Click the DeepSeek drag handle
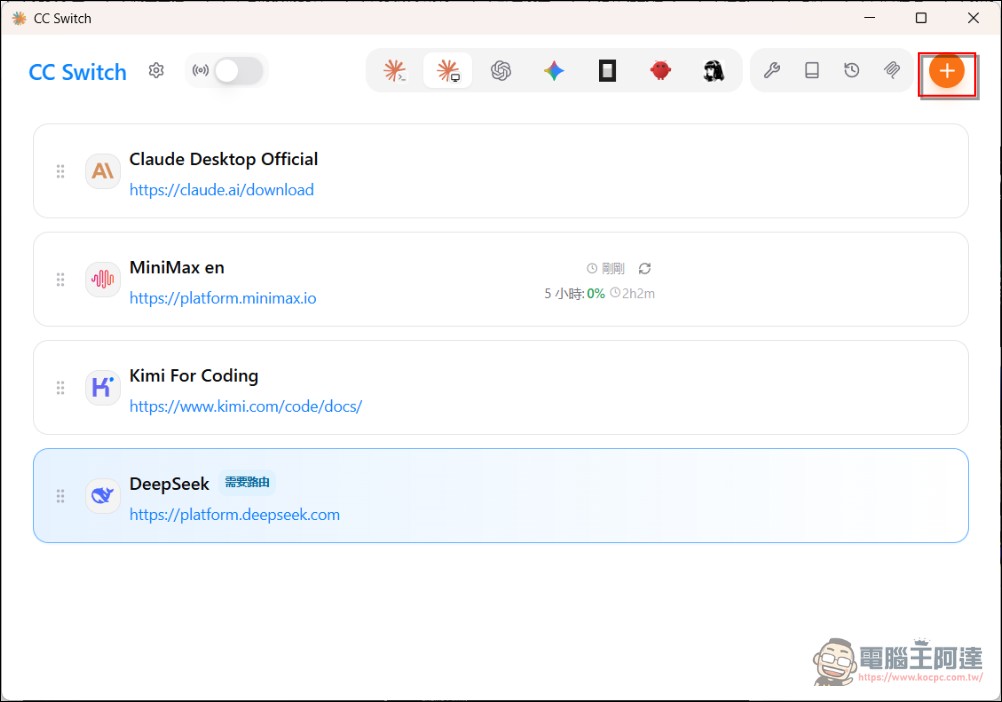 point(60,496)
